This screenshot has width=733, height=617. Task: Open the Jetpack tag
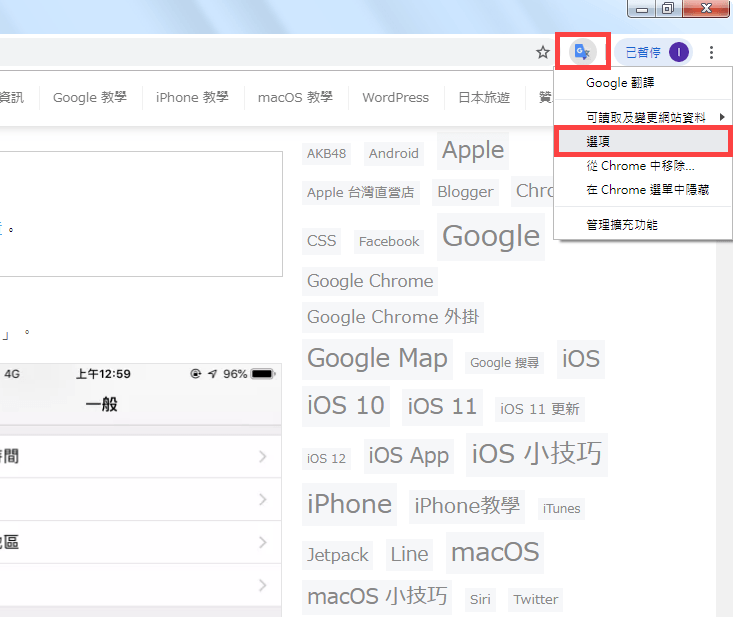(x=337, y=555)
